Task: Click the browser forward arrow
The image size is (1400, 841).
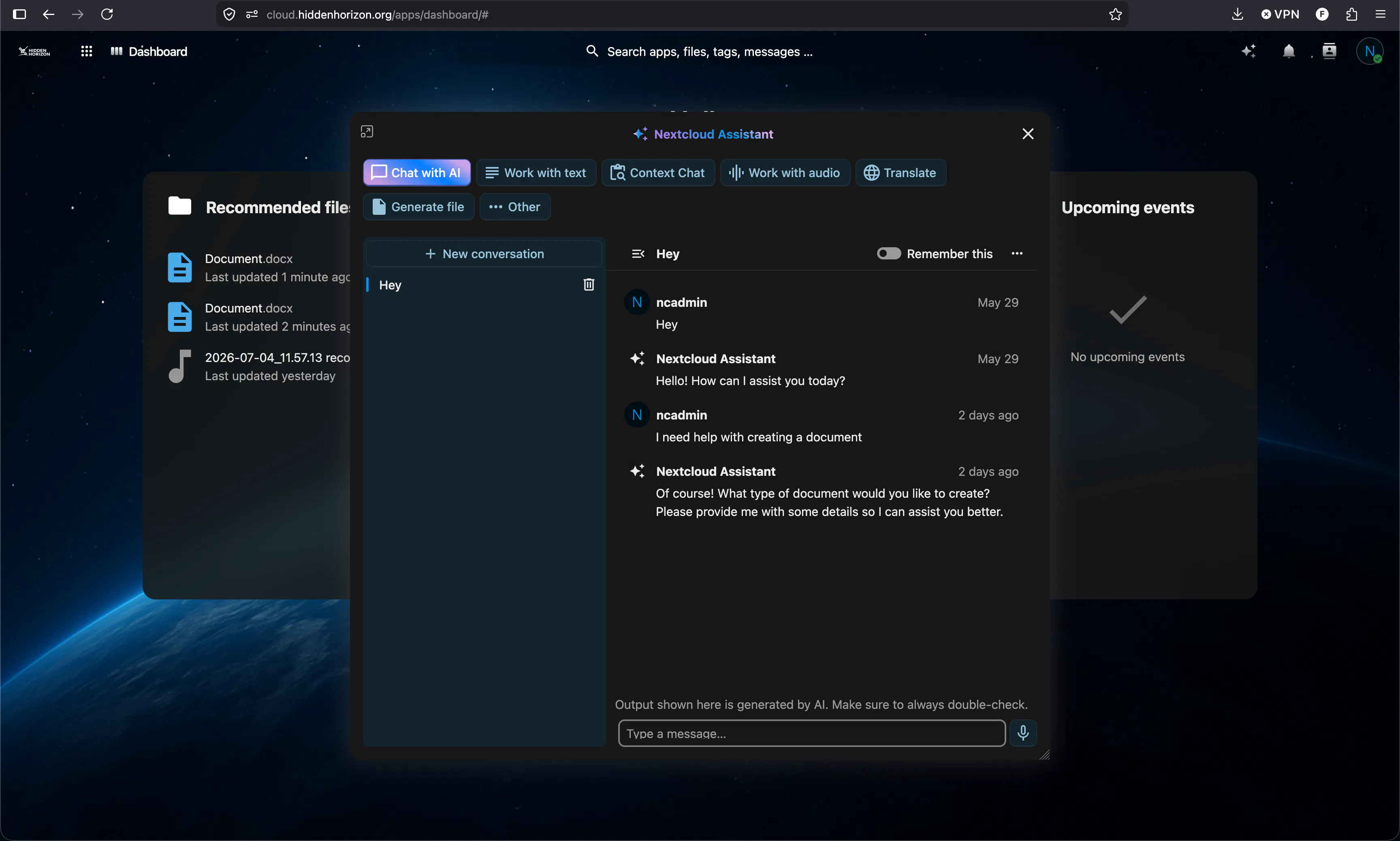Action: coord(78,14)
